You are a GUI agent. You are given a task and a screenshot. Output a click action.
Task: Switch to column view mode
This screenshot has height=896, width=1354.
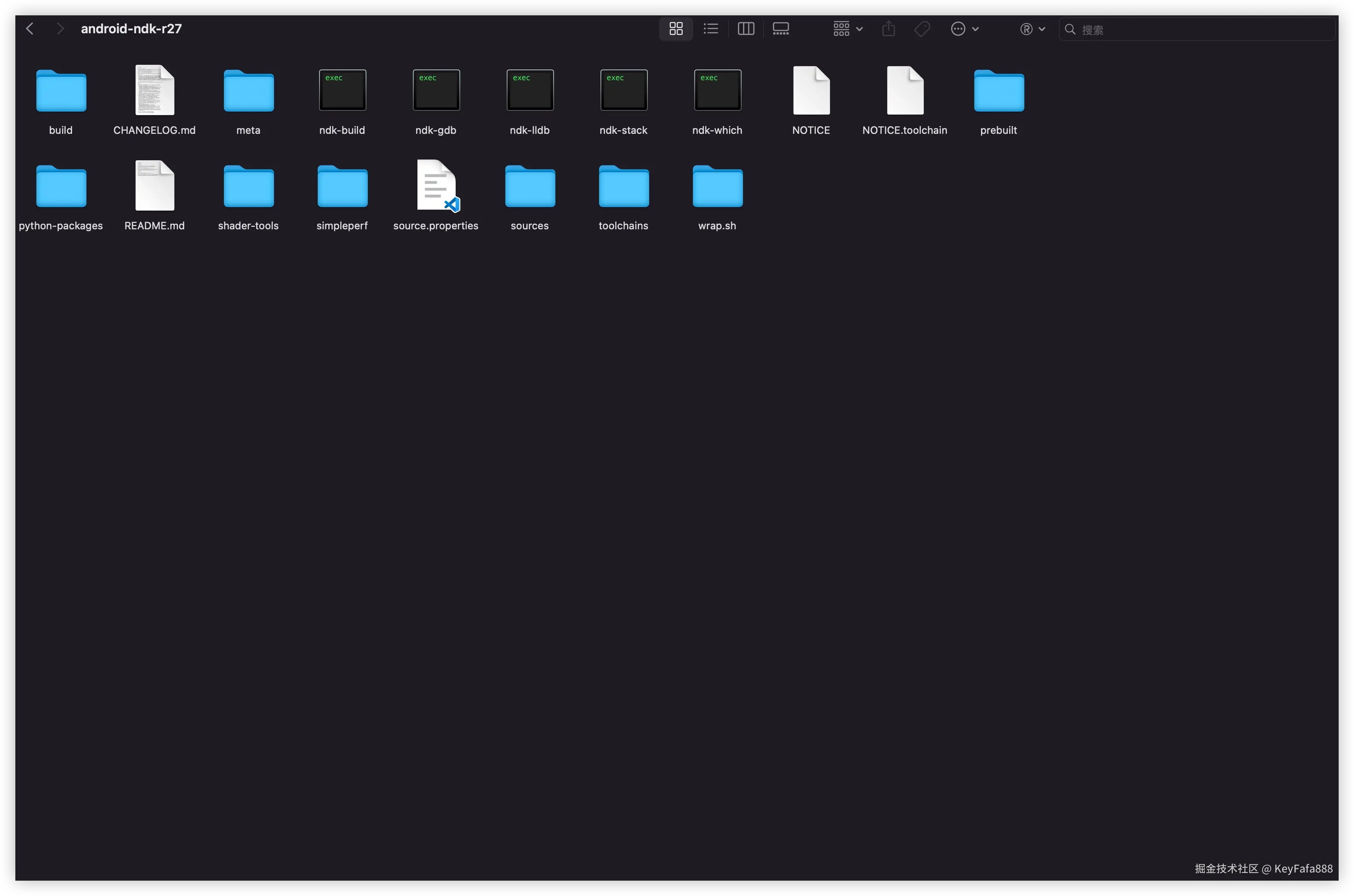tap(746, 29)
